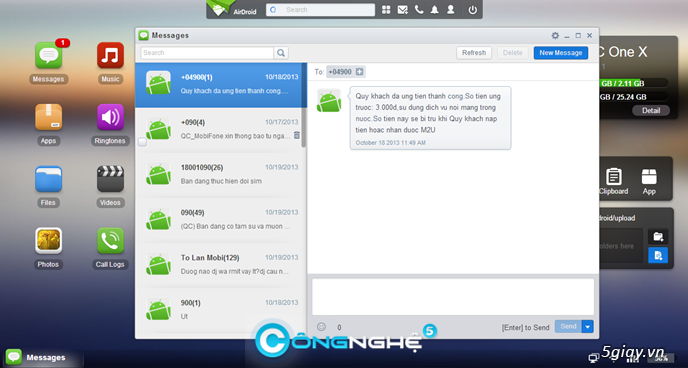
Task: Open the To Lan Mobi(129) conversation
Action: point(219,265)
